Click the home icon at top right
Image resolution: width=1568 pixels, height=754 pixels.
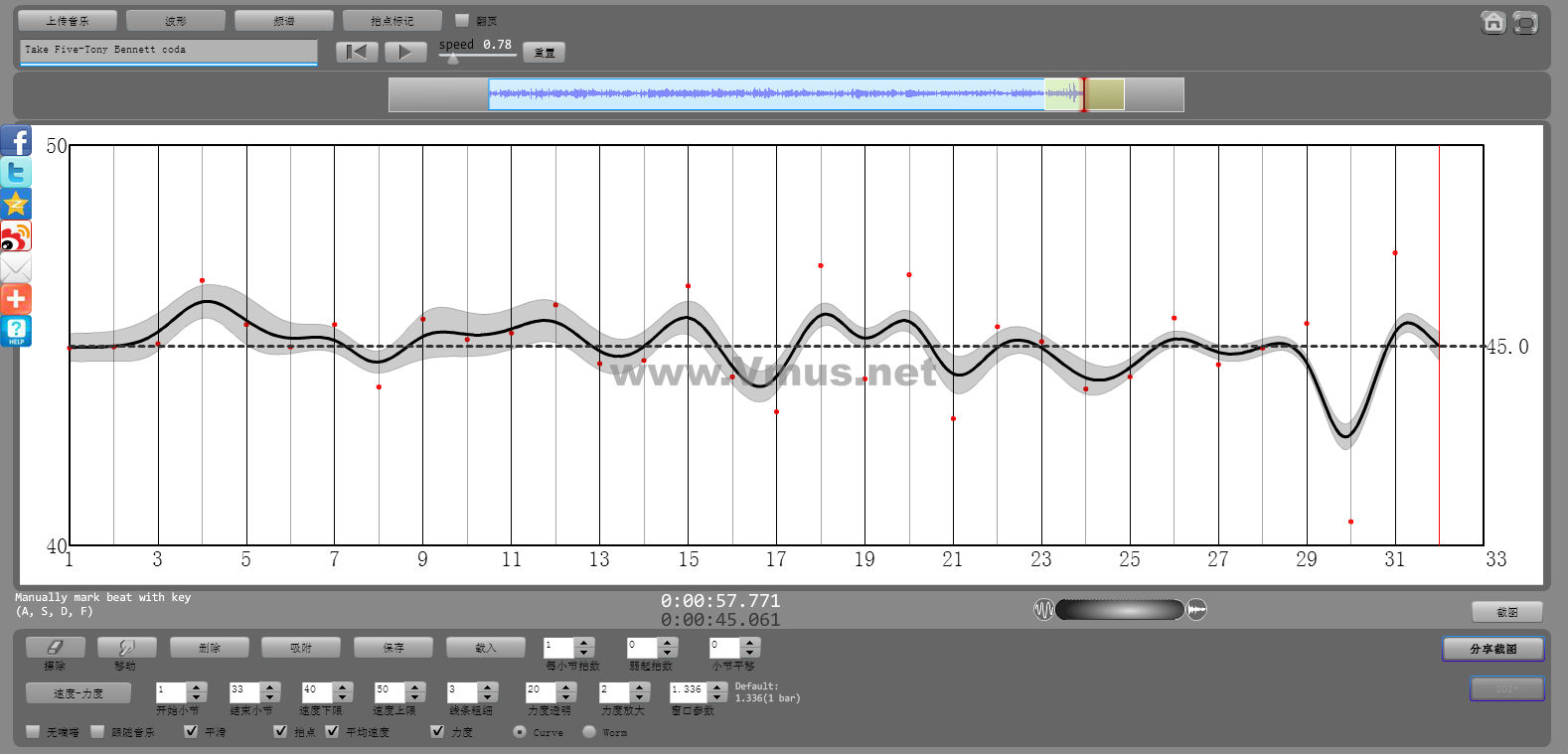pos(1492,22)
